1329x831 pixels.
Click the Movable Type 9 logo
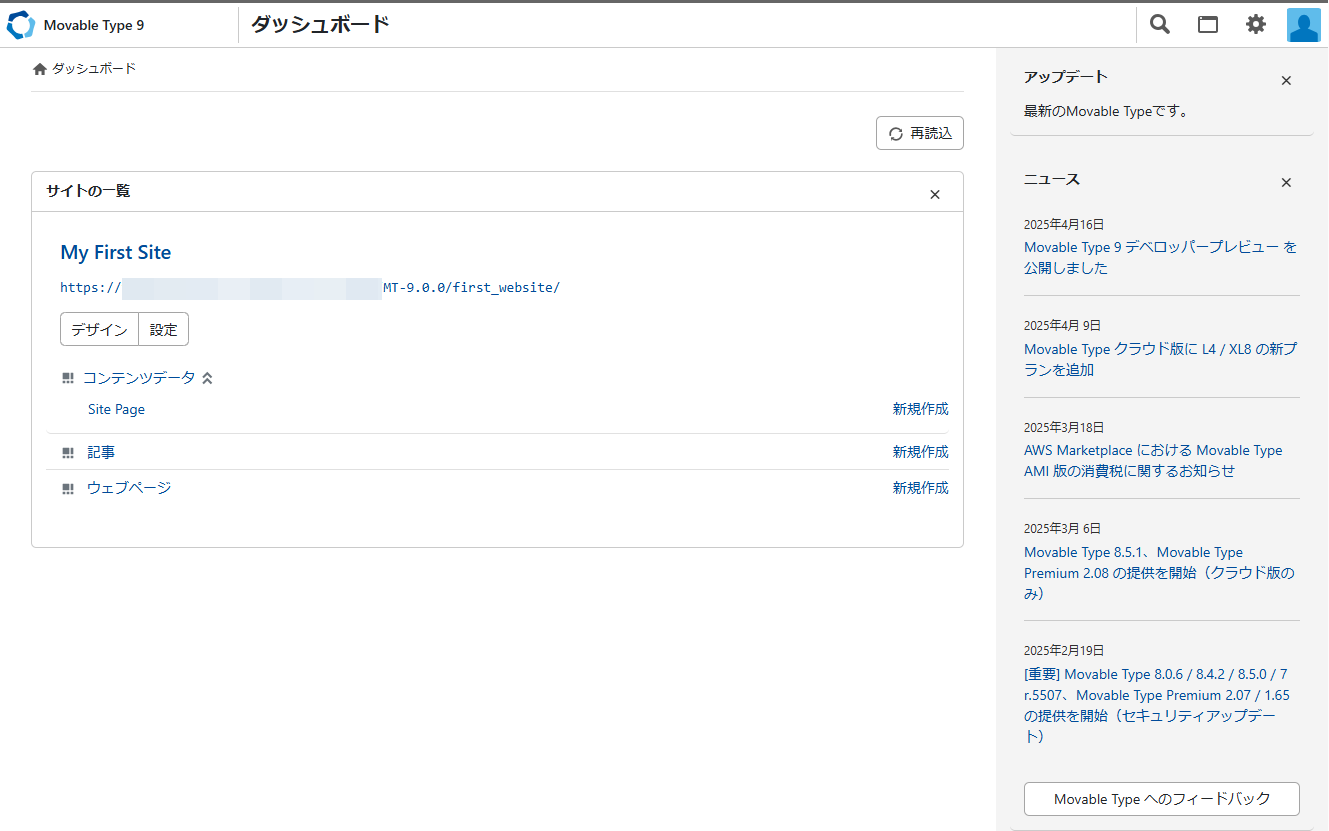tap(76, 25)
